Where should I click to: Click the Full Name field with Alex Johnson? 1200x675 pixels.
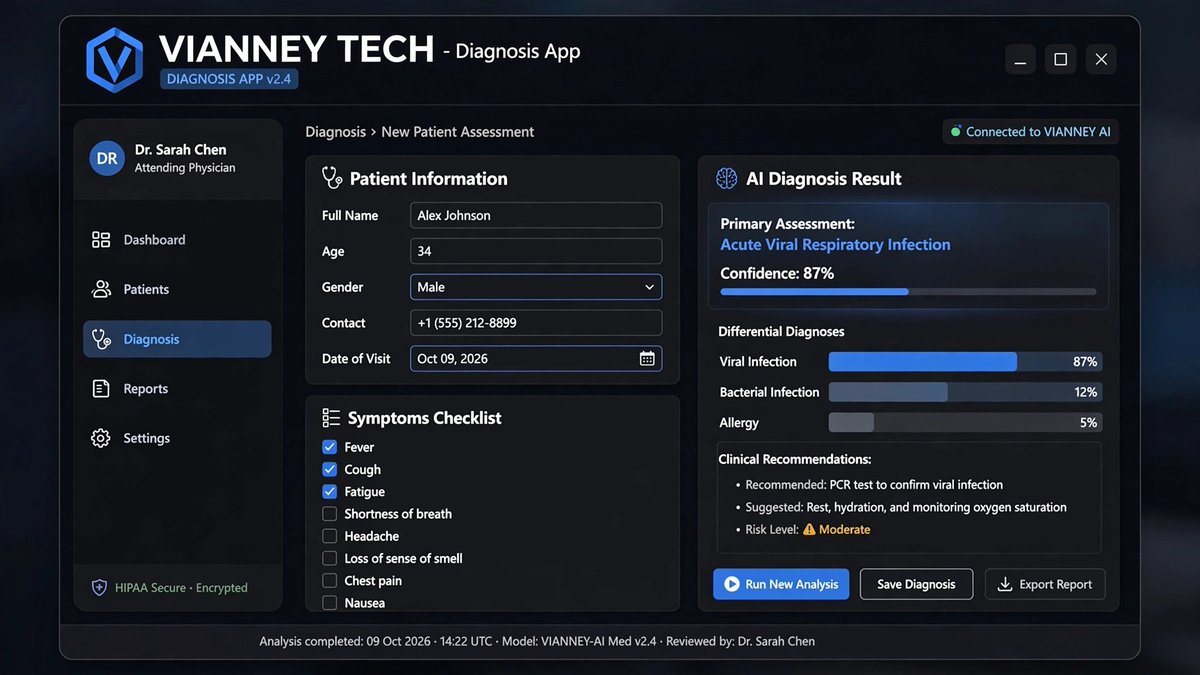pyautogui.click(x=536, y=215)
